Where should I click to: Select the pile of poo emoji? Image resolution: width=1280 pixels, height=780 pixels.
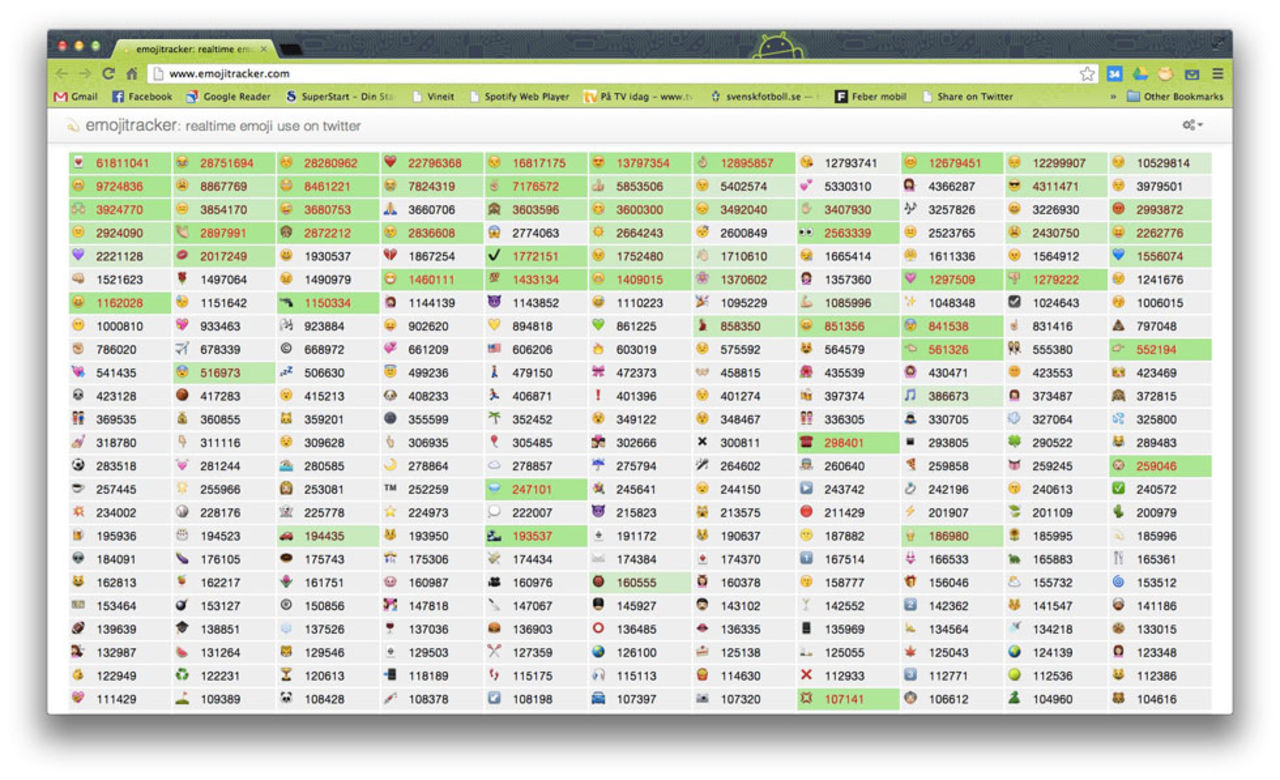pyautogui.click(x=1118, y=326)
